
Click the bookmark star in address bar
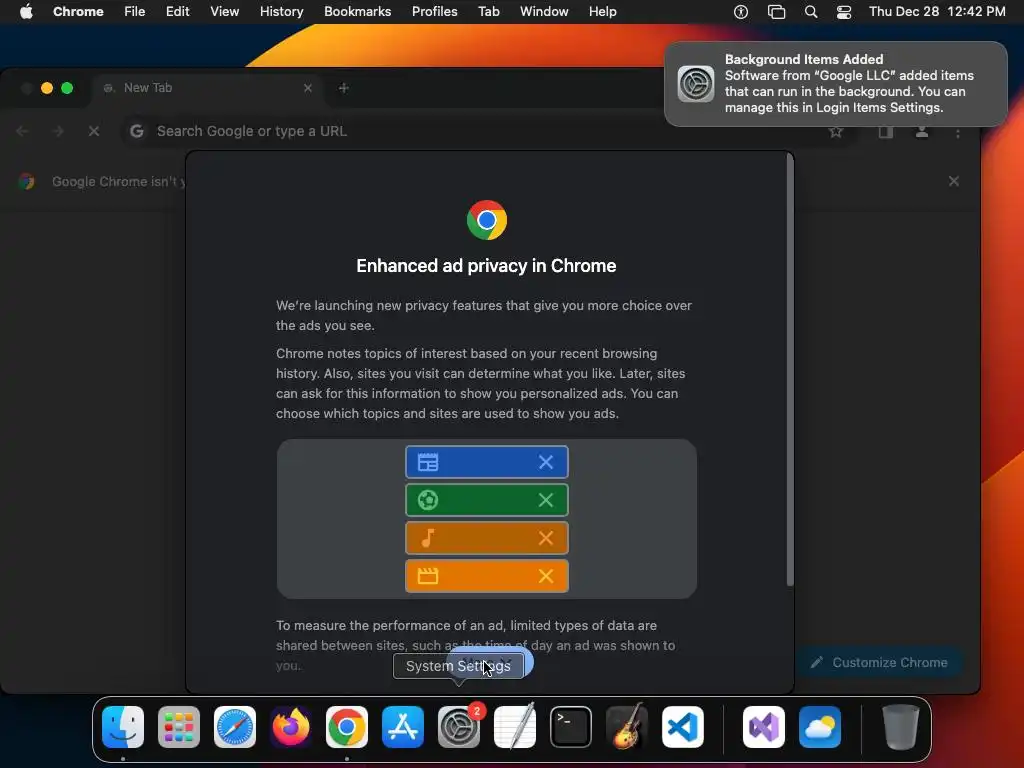(x=835, y=132)
